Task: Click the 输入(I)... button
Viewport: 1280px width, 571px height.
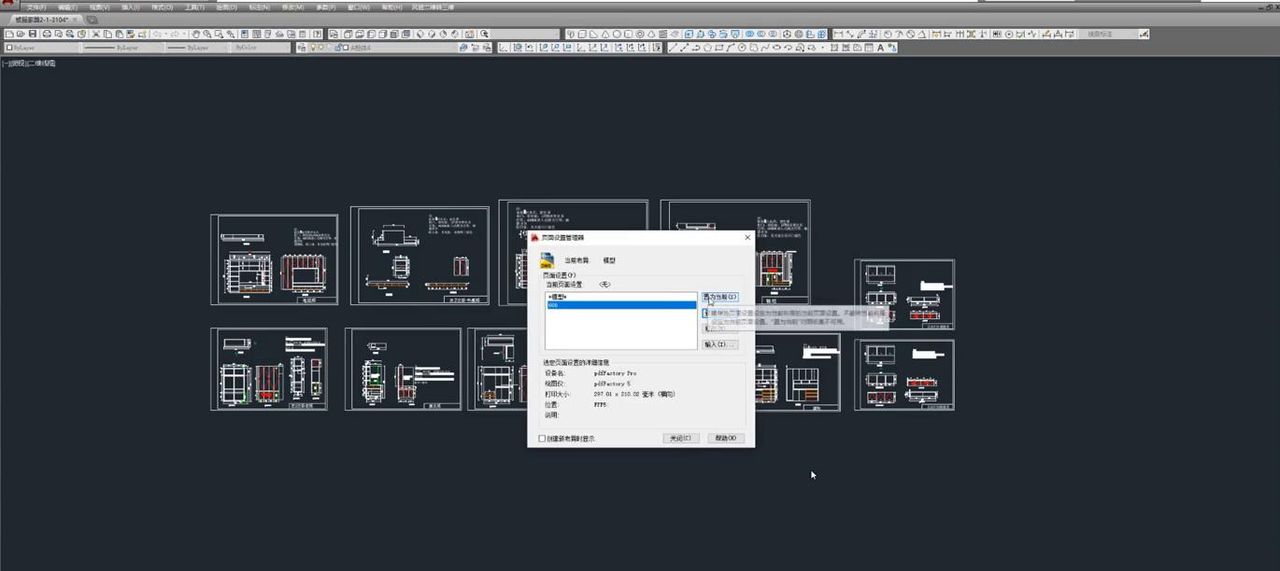Action: coord(720,344)
